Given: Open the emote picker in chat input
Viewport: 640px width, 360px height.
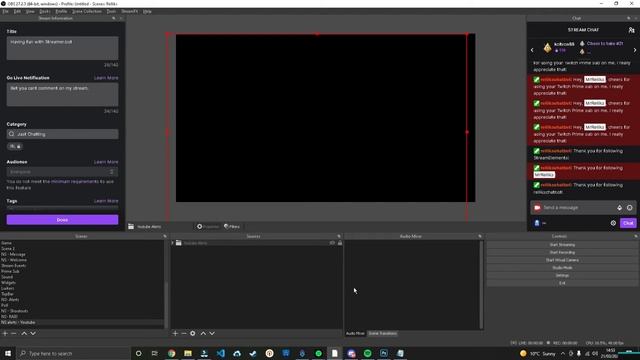Looking at the screenshot, I should coord(630,208).
